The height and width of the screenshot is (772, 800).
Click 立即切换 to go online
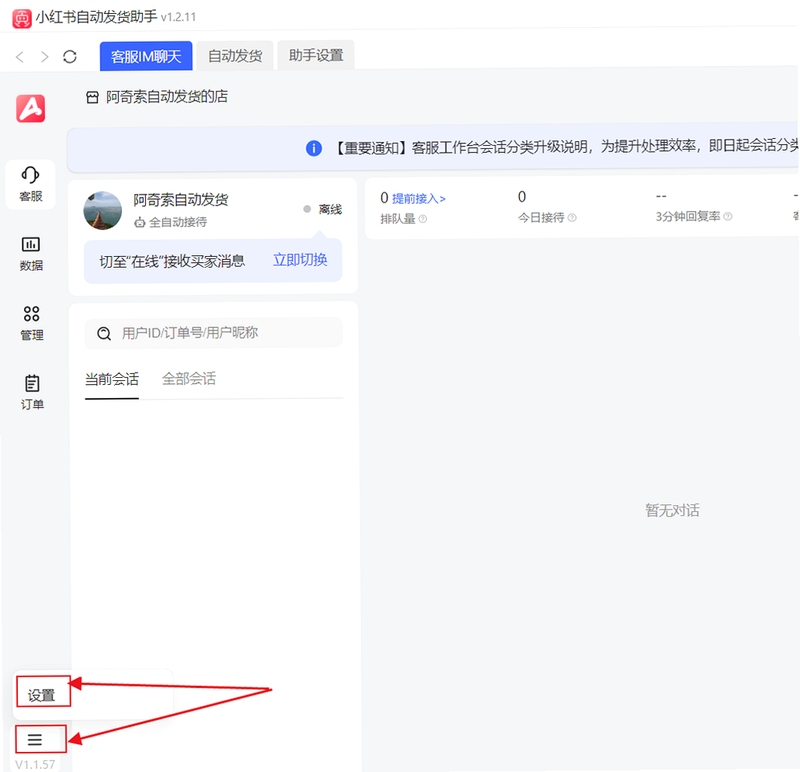click(x=300, y=260)
